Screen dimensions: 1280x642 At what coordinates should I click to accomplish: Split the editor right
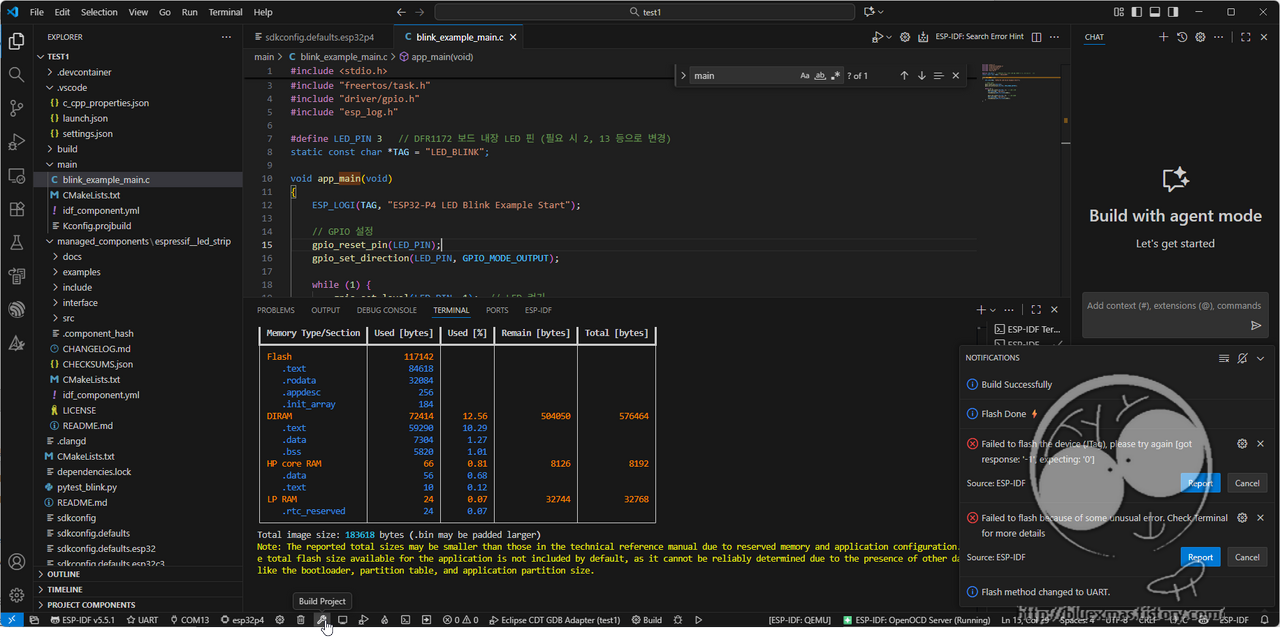1037,37
